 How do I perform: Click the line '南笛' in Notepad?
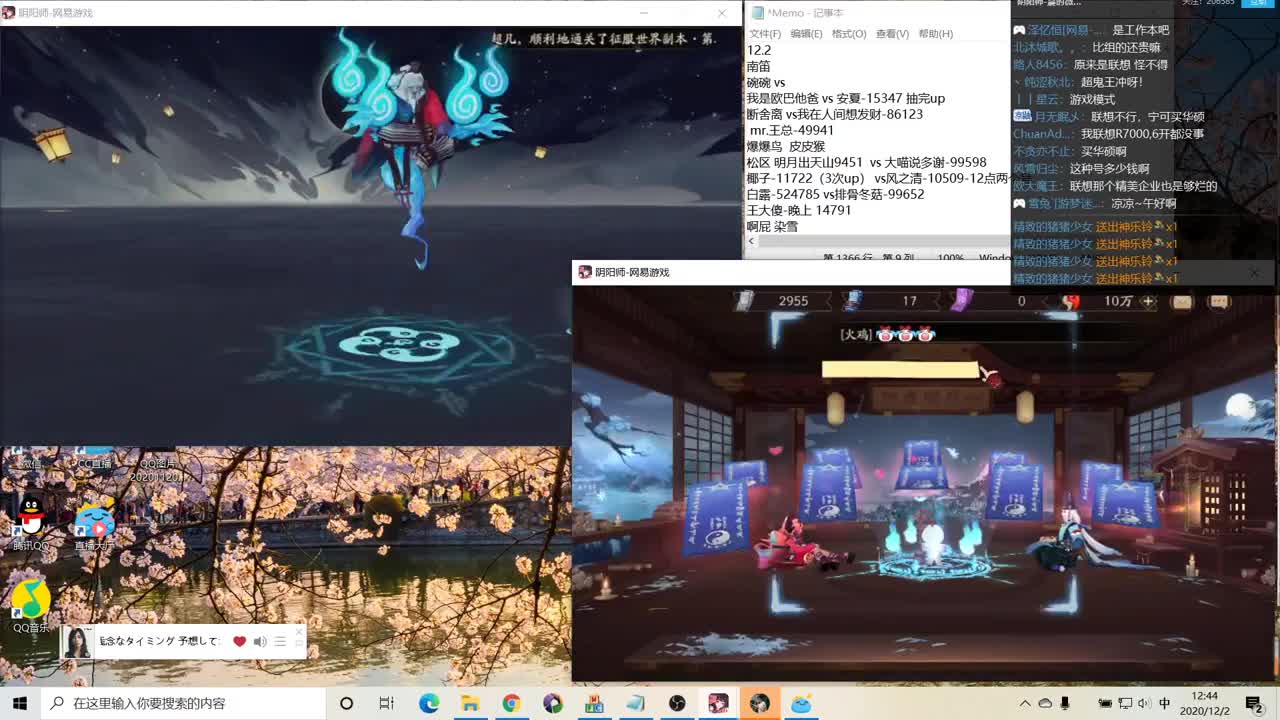tap(759, 66)
